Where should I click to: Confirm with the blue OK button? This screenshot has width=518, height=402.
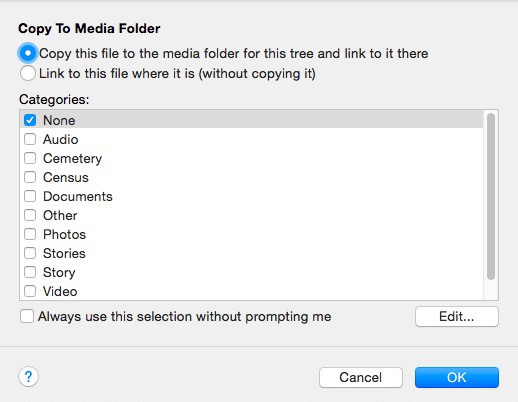[457, 377]
